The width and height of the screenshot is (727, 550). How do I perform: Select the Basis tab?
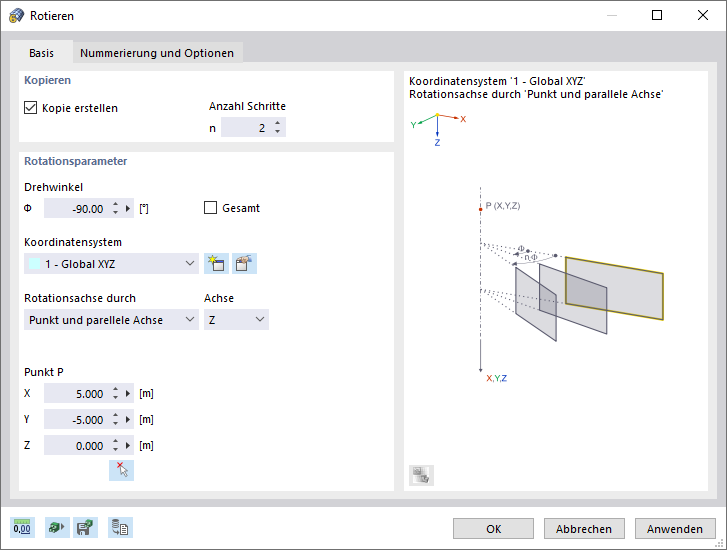(x=42, y=53)
